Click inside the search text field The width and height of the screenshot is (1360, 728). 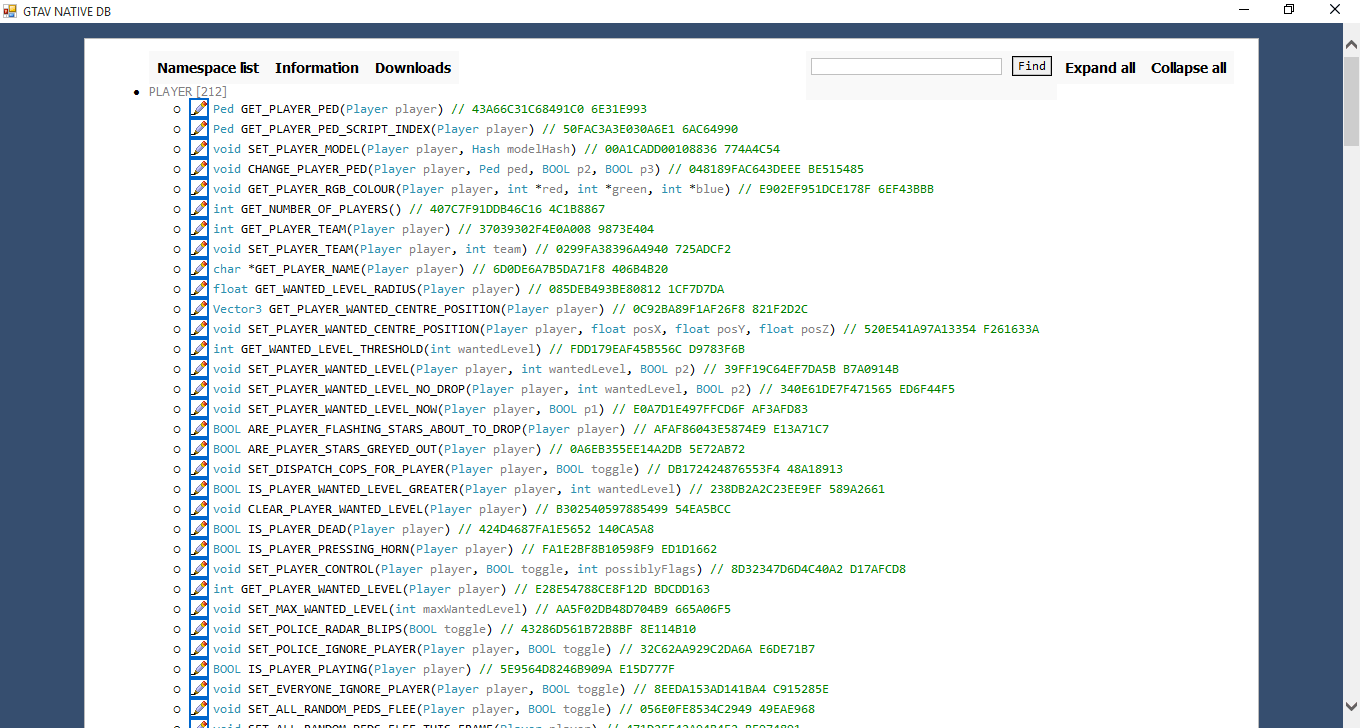[x=905, y=66]
